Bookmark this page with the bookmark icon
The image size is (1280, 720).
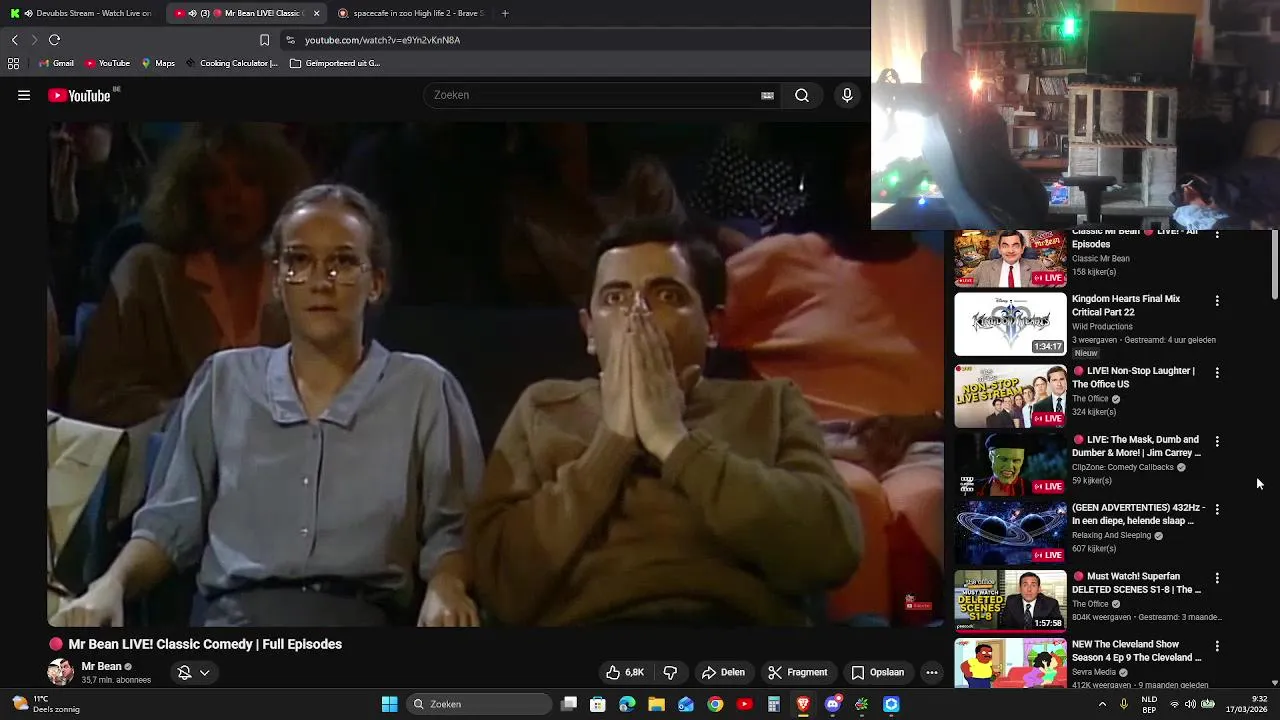(264, 40)
